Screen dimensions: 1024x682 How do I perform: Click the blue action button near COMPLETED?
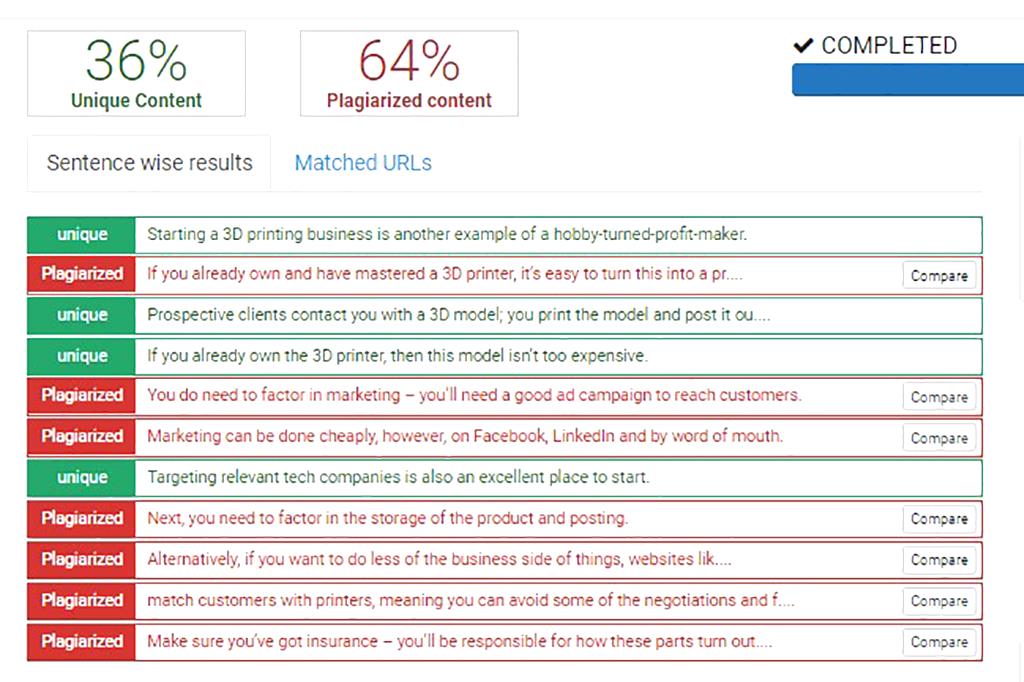point(907,79)
